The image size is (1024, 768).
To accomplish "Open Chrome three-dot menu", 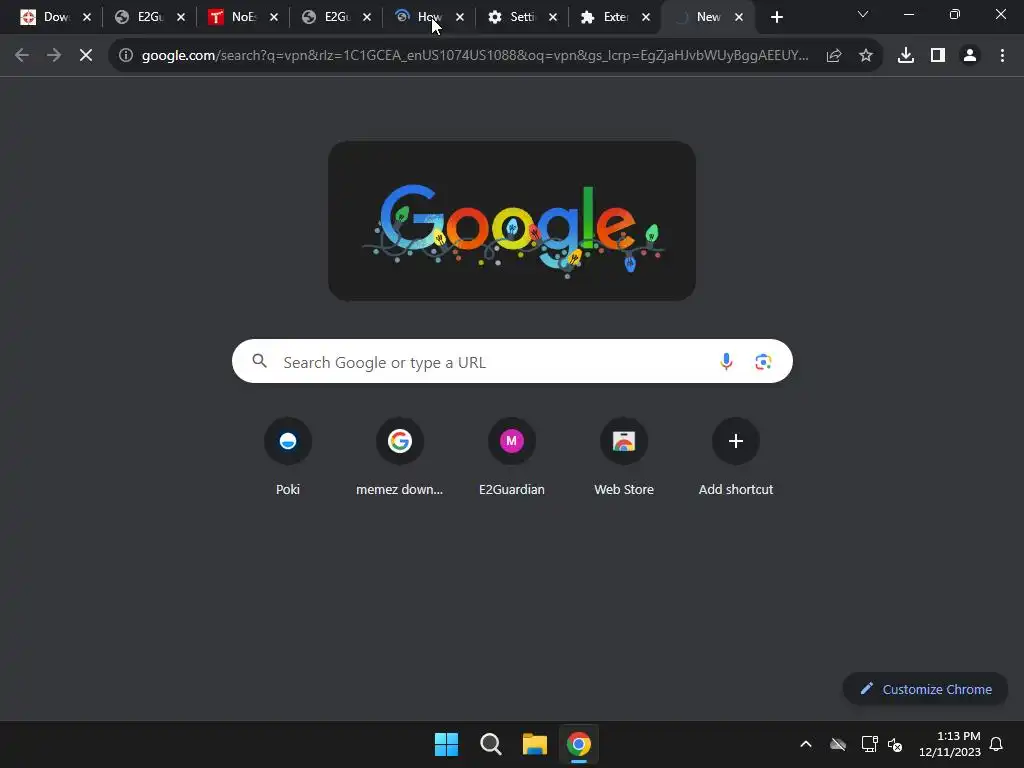I will [x=1002, y=56].
